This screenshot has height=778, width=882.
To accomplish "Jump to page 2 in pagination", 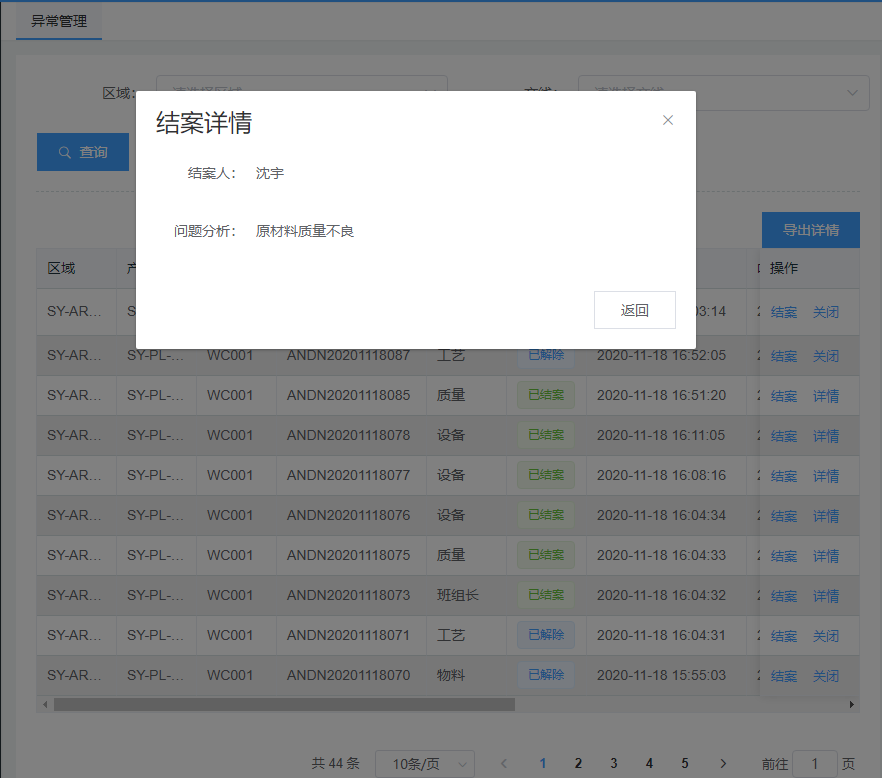I will (578, 763).
